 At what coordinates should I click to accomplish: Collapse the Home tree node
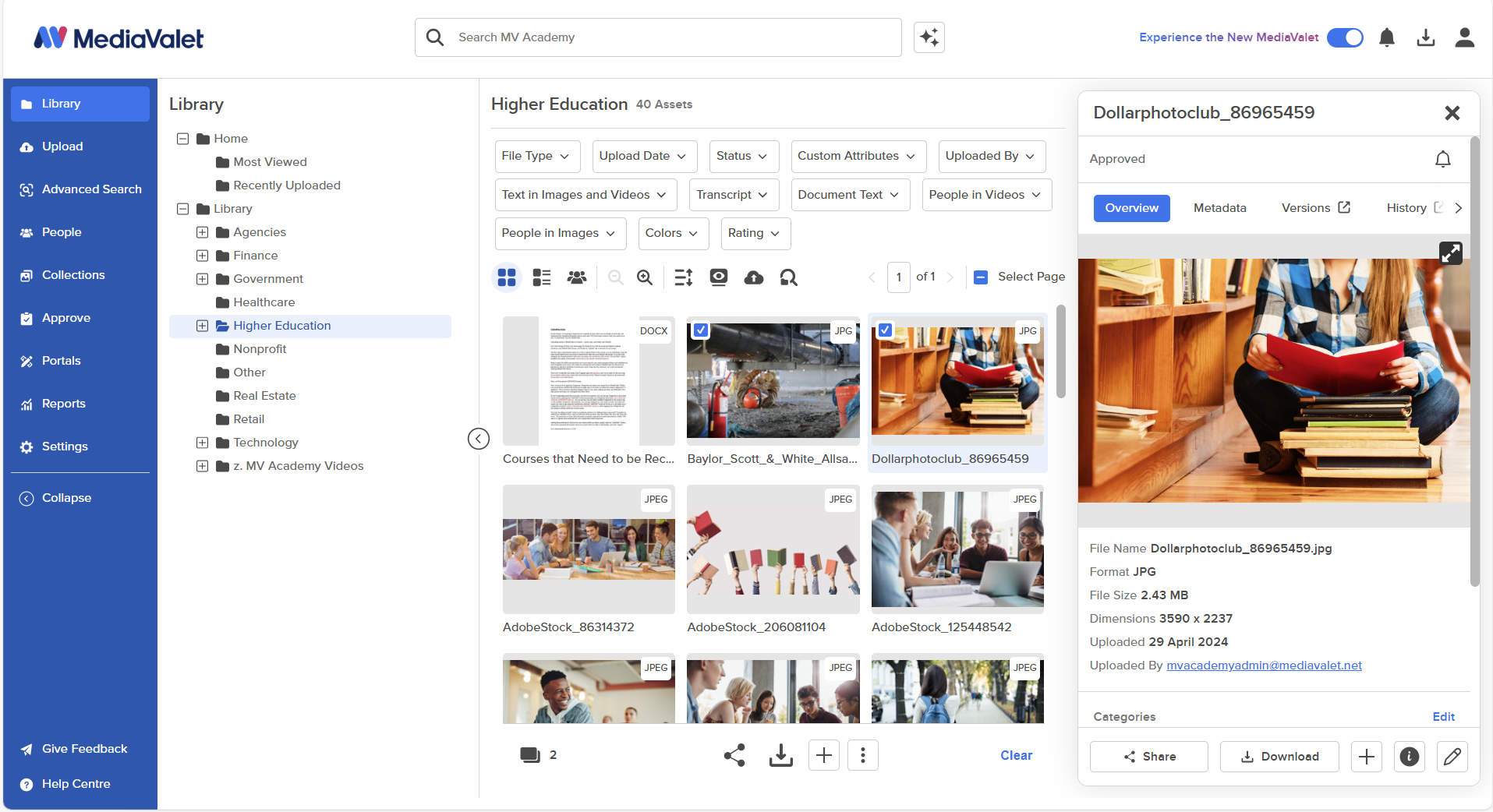click(x=182, y=139)
